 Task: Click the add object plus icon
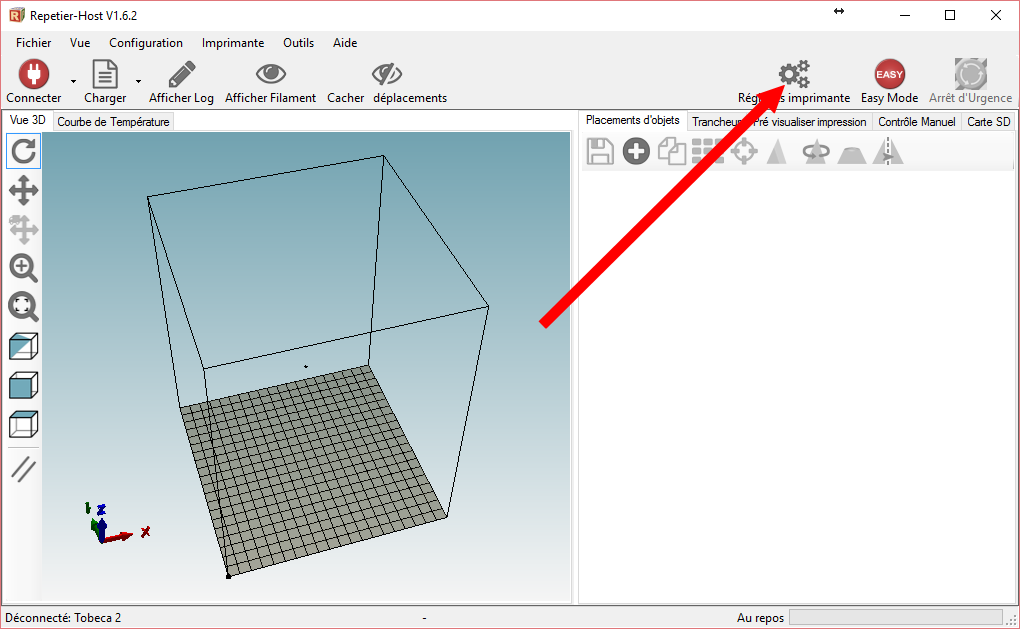click(x=636, y=152)
